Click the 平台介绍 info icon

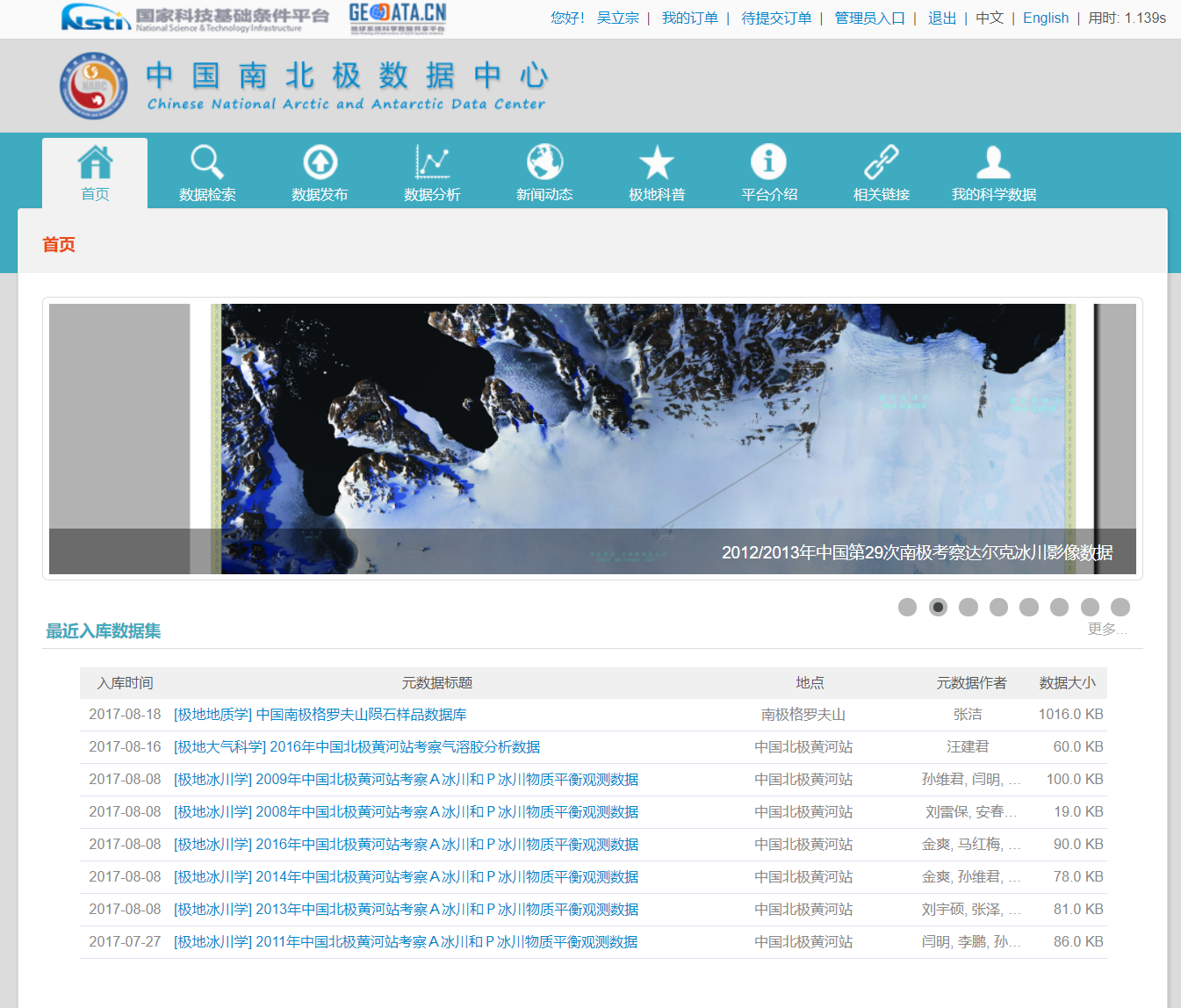pos(769,162)
